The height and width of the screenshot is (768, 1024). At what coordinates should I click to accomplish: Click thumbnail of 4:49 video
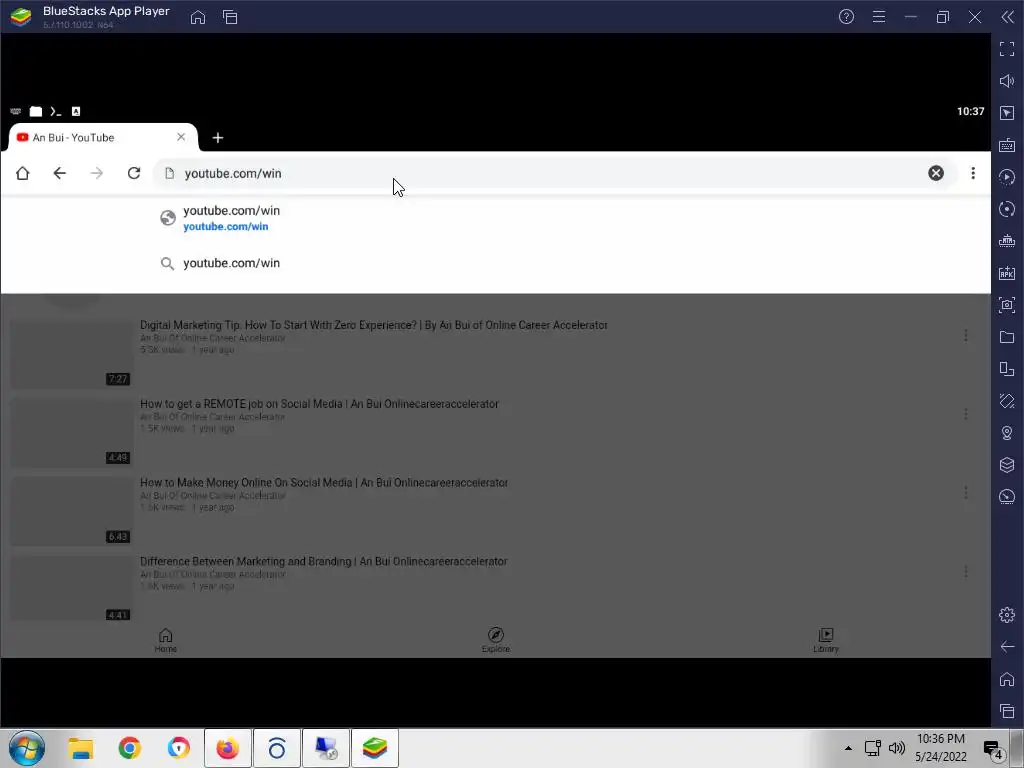(x=72, y=432)
